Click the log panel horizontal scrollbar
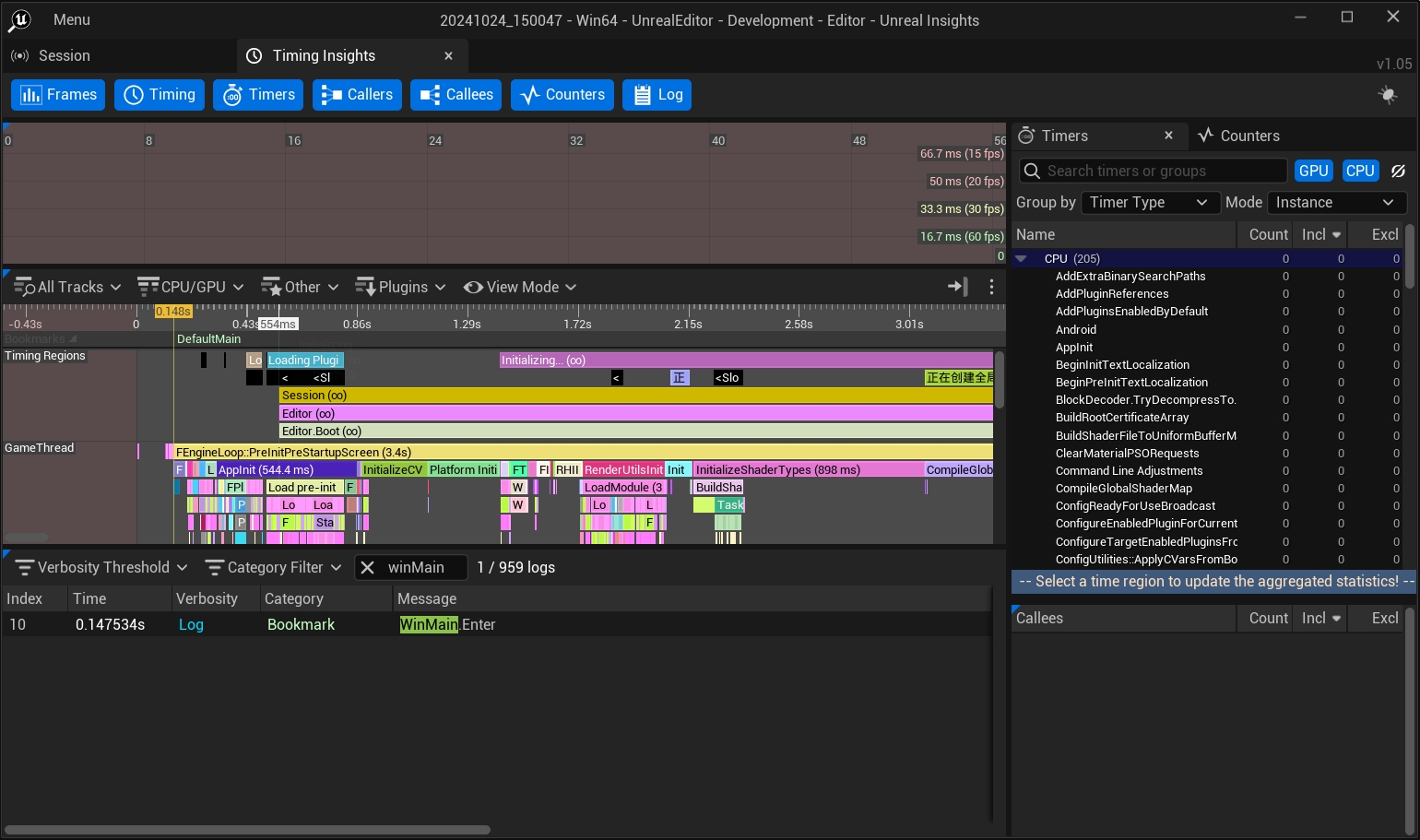The height and width of the screenshot is (840, 1420). pyautogui.click(x=247, y=830)
